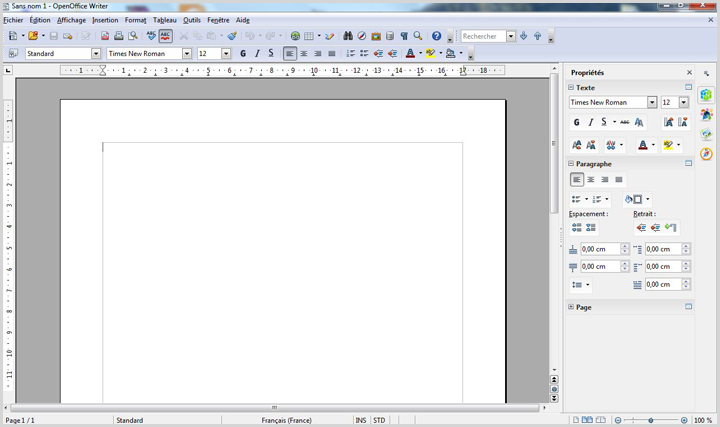Screen dimensions: 720x427
Task: Click Font Color A in formatting toolbar
Action: point(411,53)
